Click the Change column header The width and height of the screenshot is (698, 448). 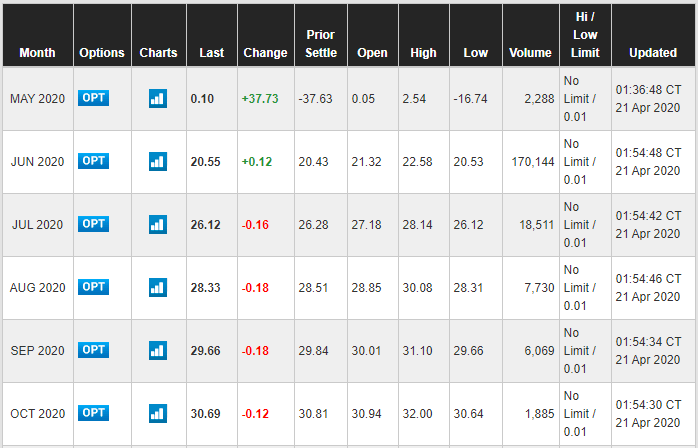point(264,53)
